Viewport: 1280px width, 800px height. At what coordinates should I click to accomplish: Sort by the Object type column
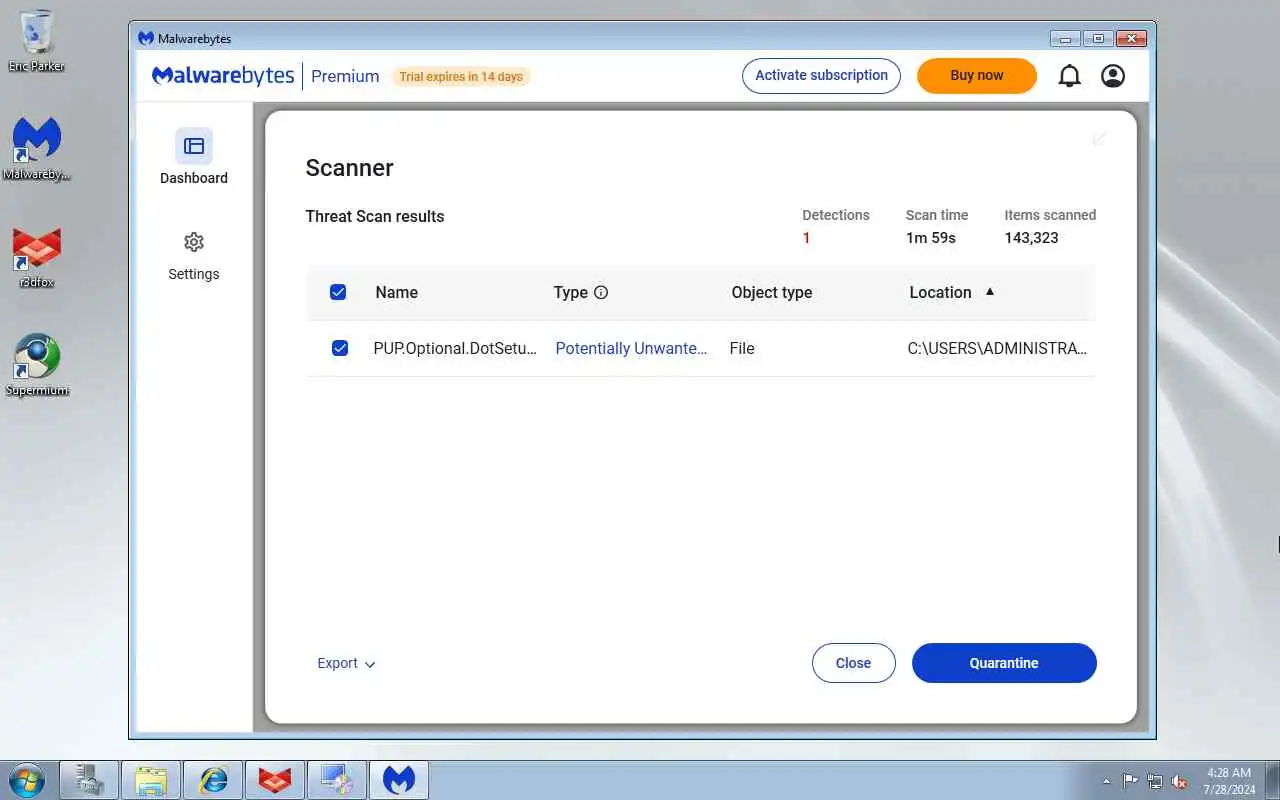(x=771, y=292)
